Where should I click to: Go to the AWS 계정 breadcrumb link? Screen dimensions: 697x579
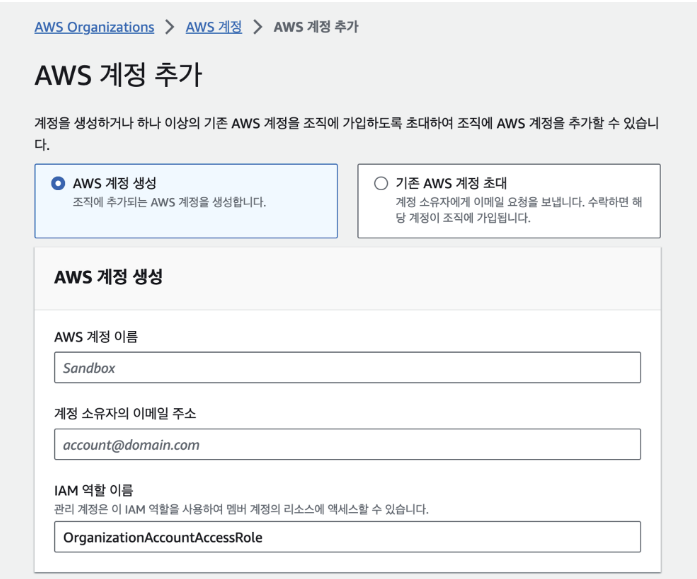click(214, 27)
